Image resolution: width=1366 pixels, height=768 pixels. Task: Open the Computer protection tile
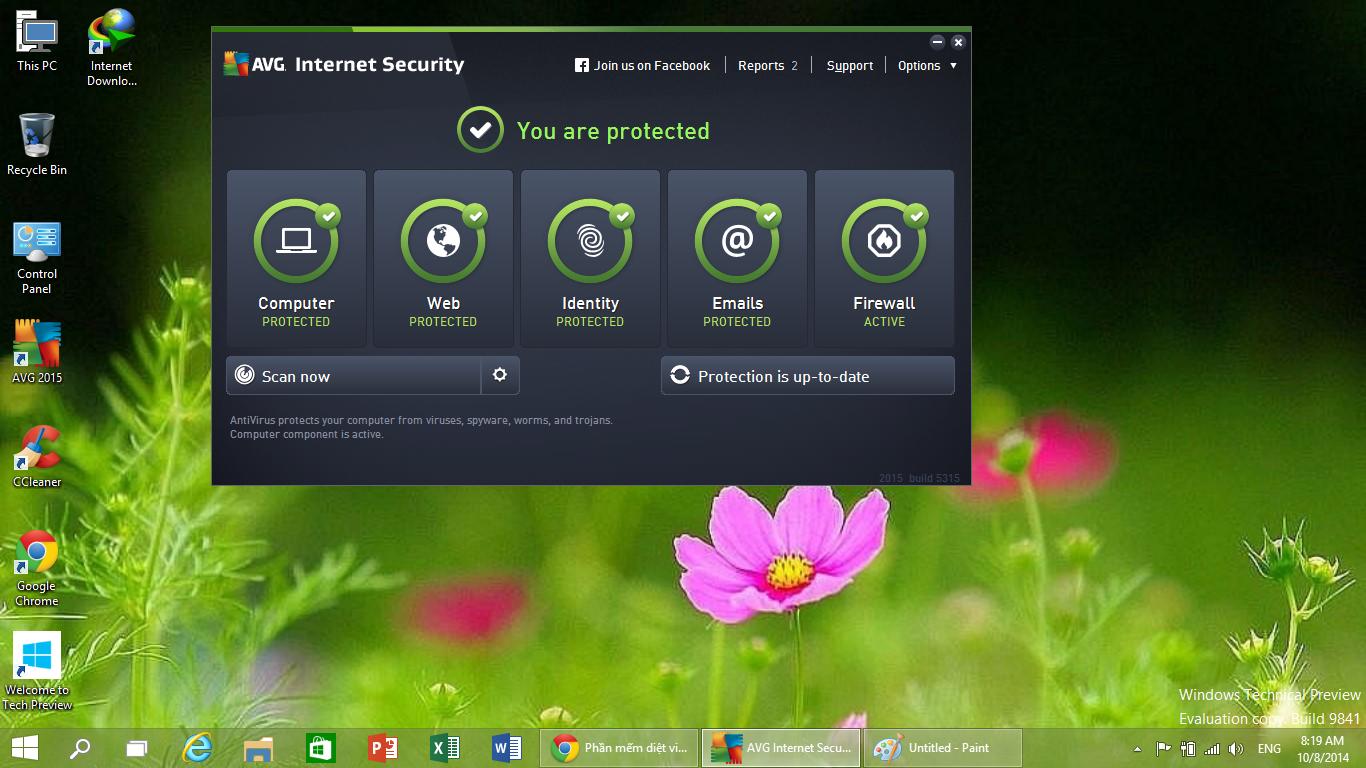296,258
